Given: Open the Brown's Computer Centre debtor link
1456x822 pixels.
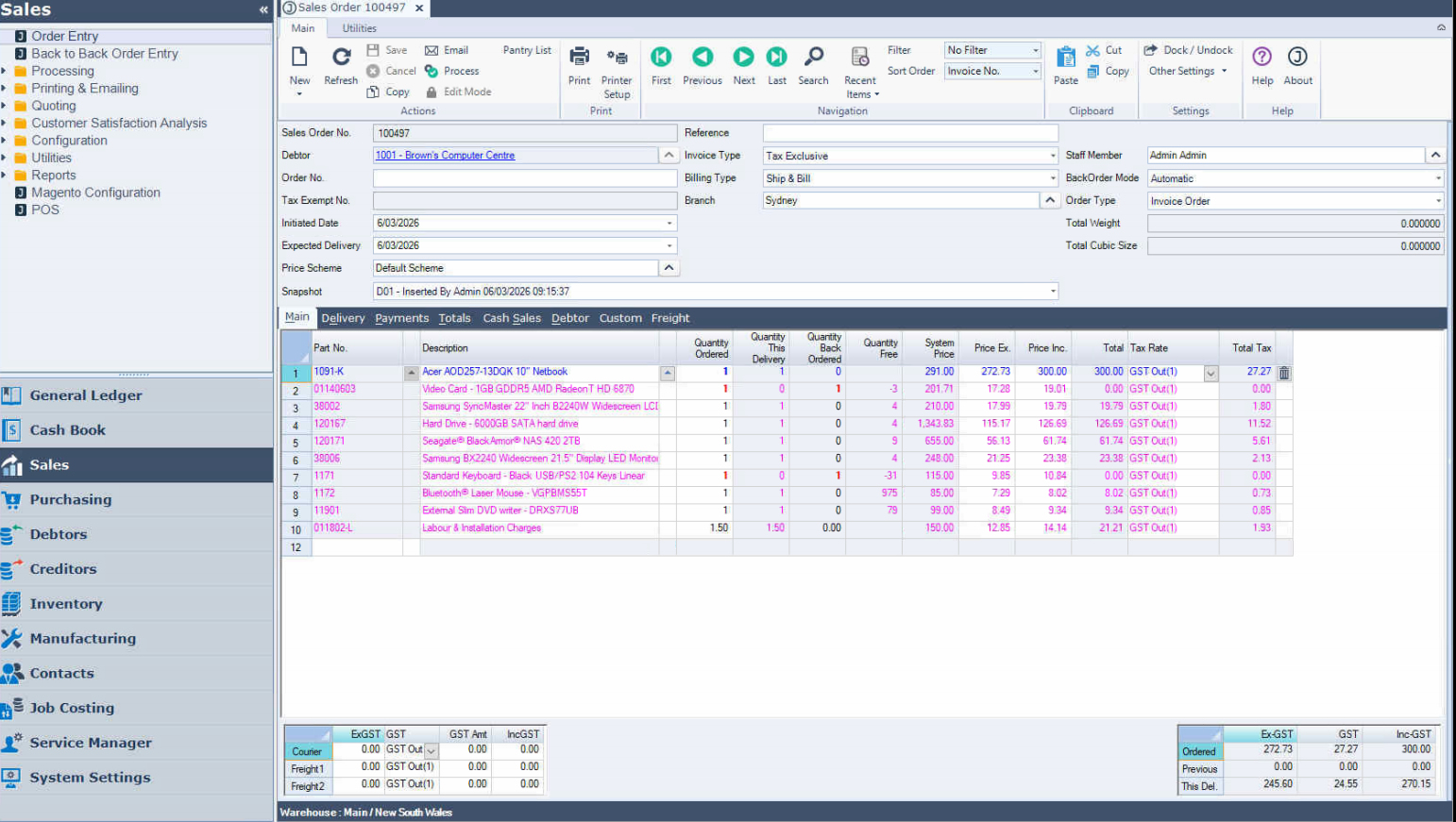Looking at the screenshot, I should click(445, 156).
